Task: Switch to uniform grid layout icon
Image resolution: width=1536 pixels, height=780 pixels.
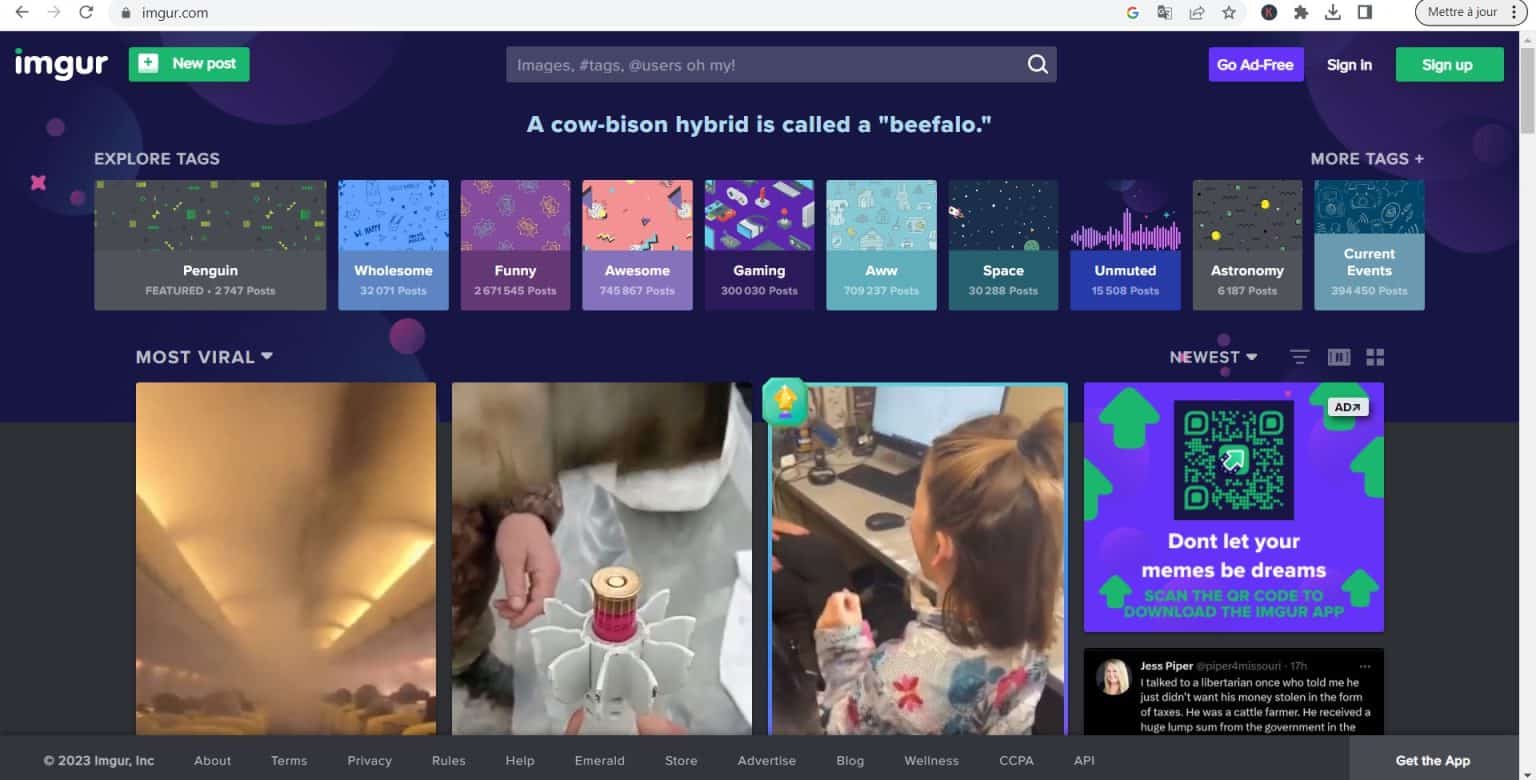Action: pyautogui.click(x=1375, y=357)
